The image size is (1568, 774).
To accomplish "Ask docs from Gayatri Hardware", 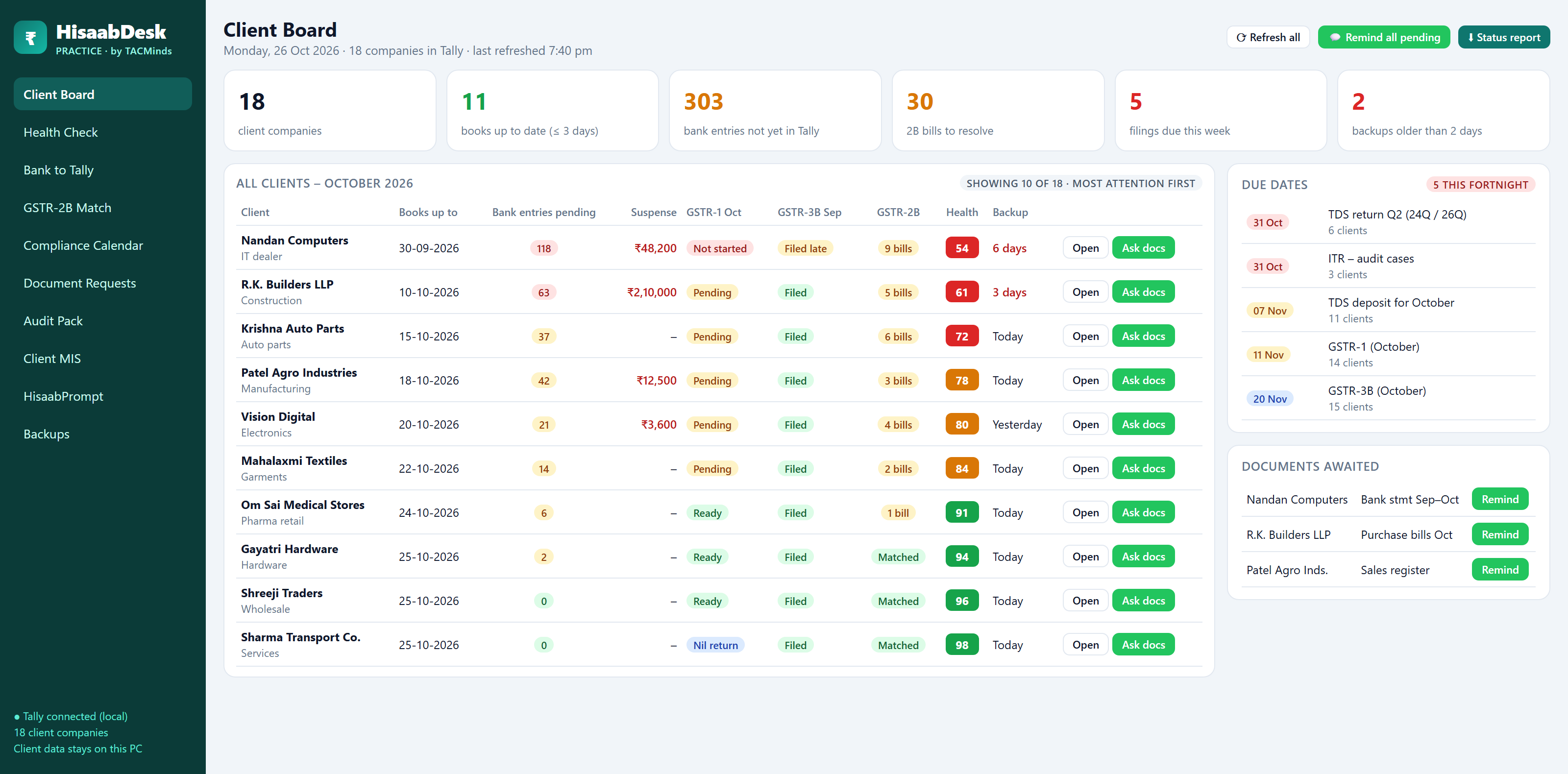I will coord(1143,557).
